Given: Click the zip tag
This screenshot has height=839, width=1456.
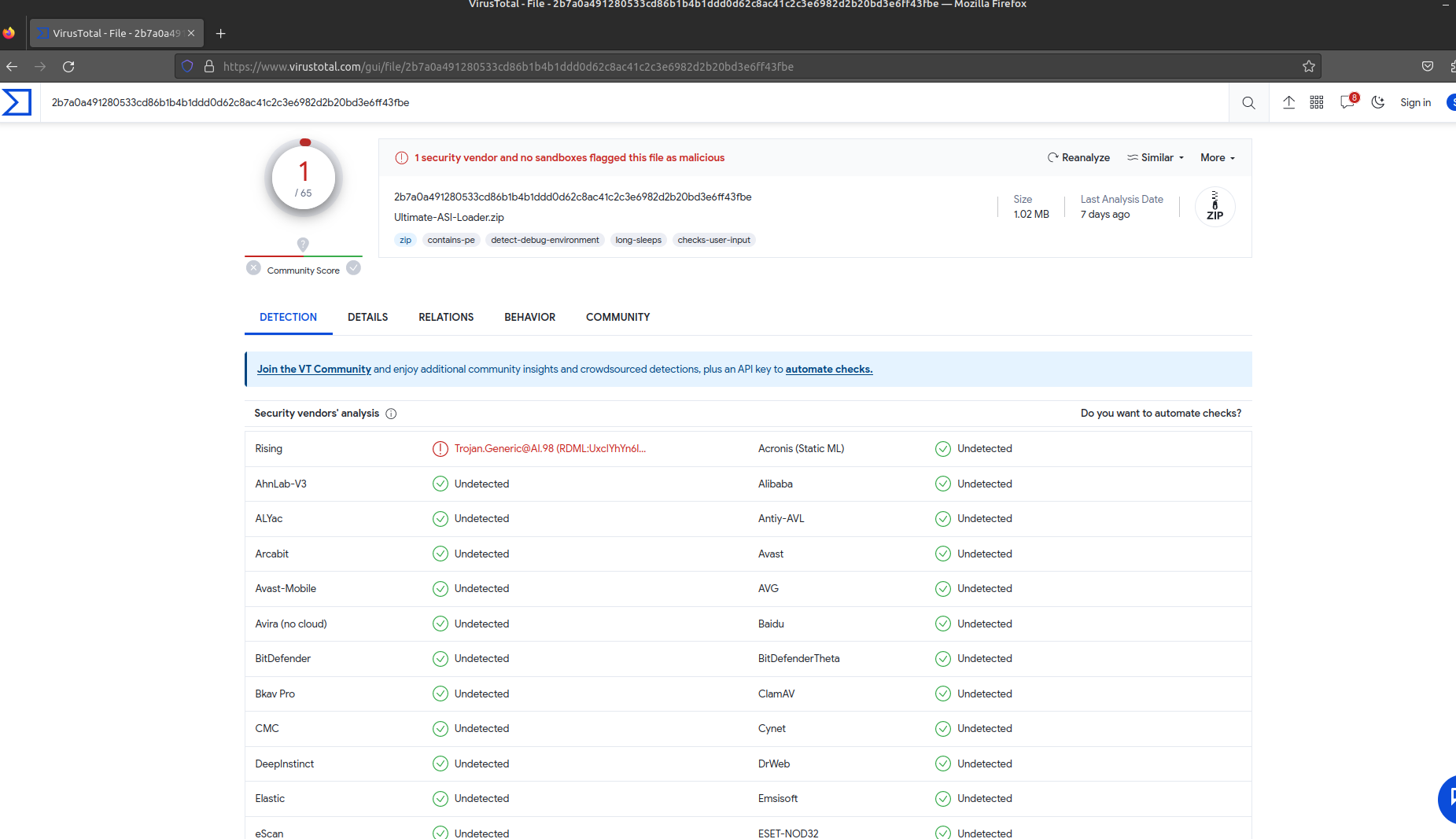Looking at the screenshot, I should 406,240.
